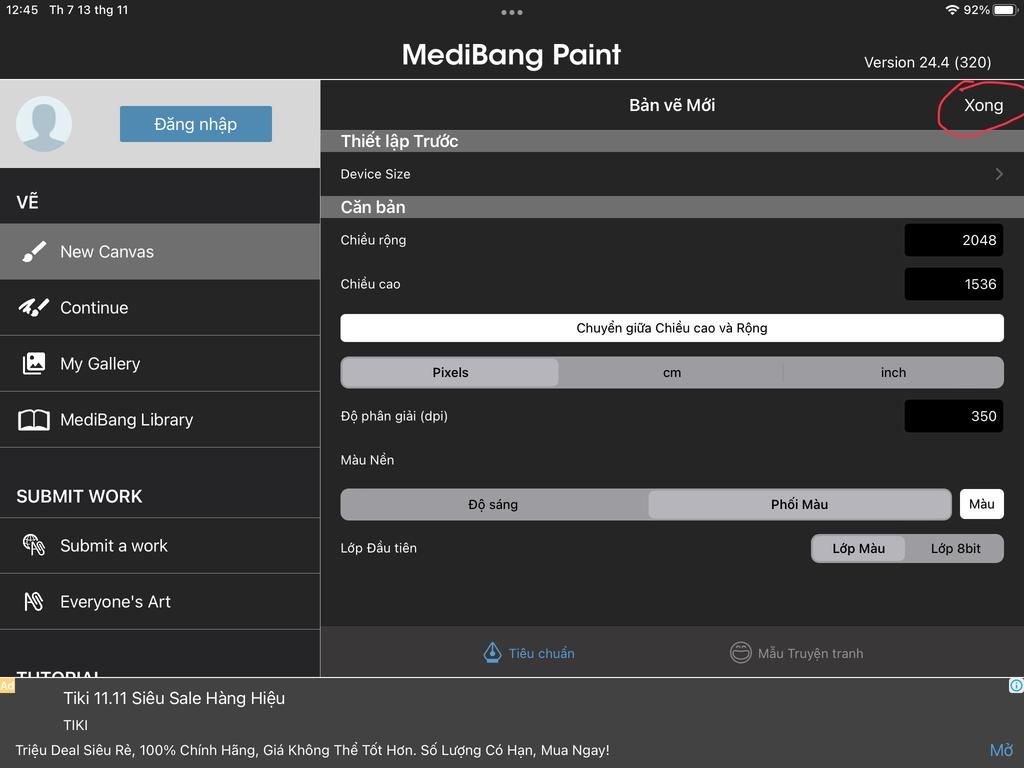Switch to Tiêu chuẩn tab

pyautogui.click(x=529, y=652)
